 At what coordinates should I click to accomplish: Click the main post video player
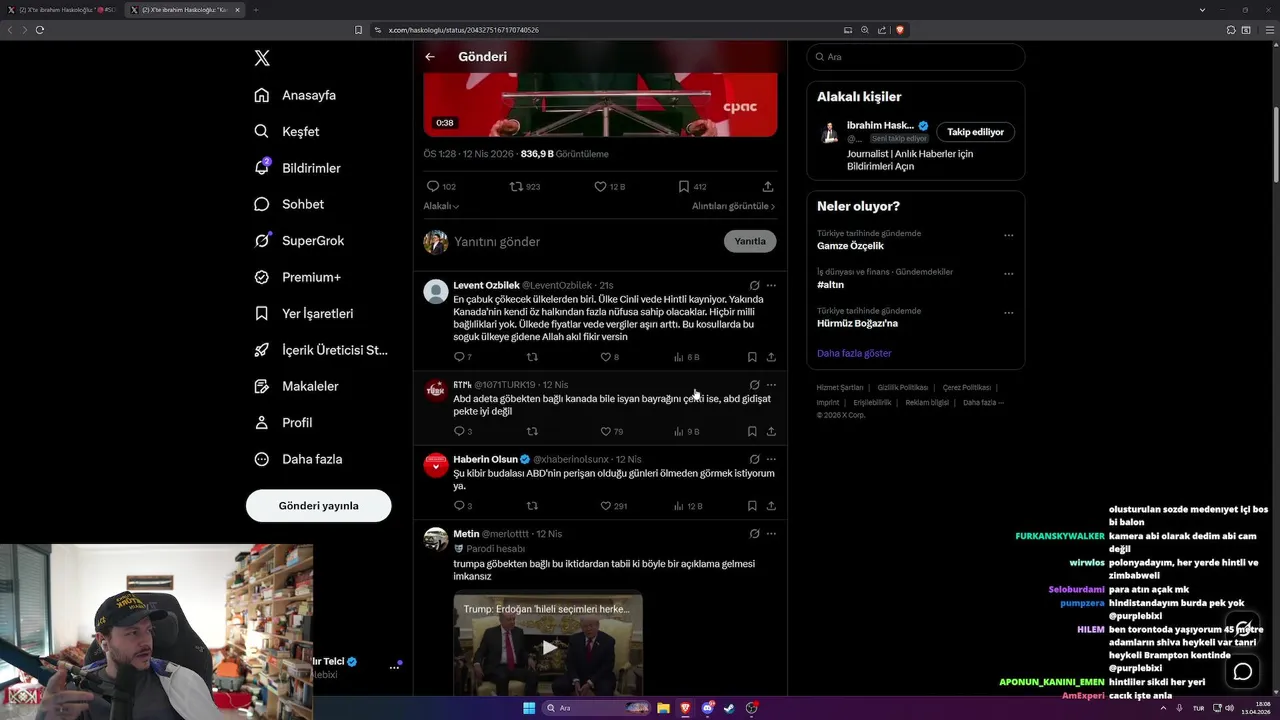pos(600,104)
